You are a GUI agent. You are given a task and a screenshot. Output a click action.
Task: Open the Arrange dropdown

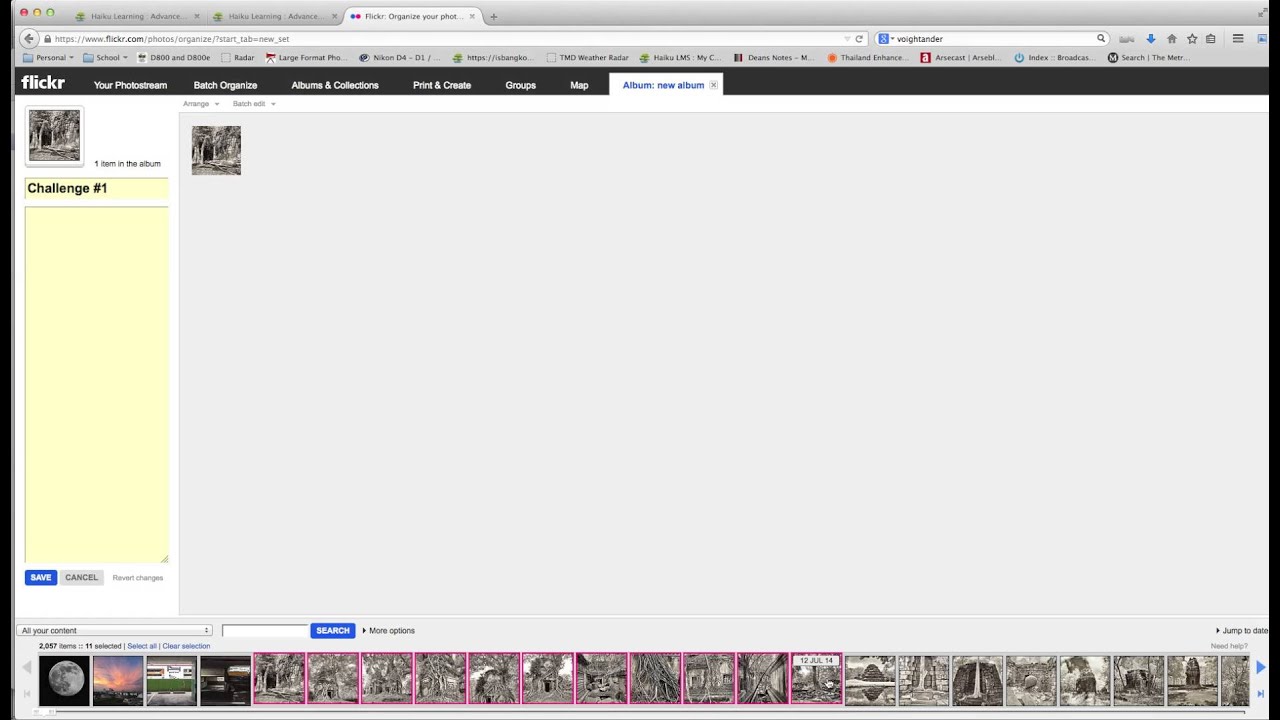(x=201, y=104)
